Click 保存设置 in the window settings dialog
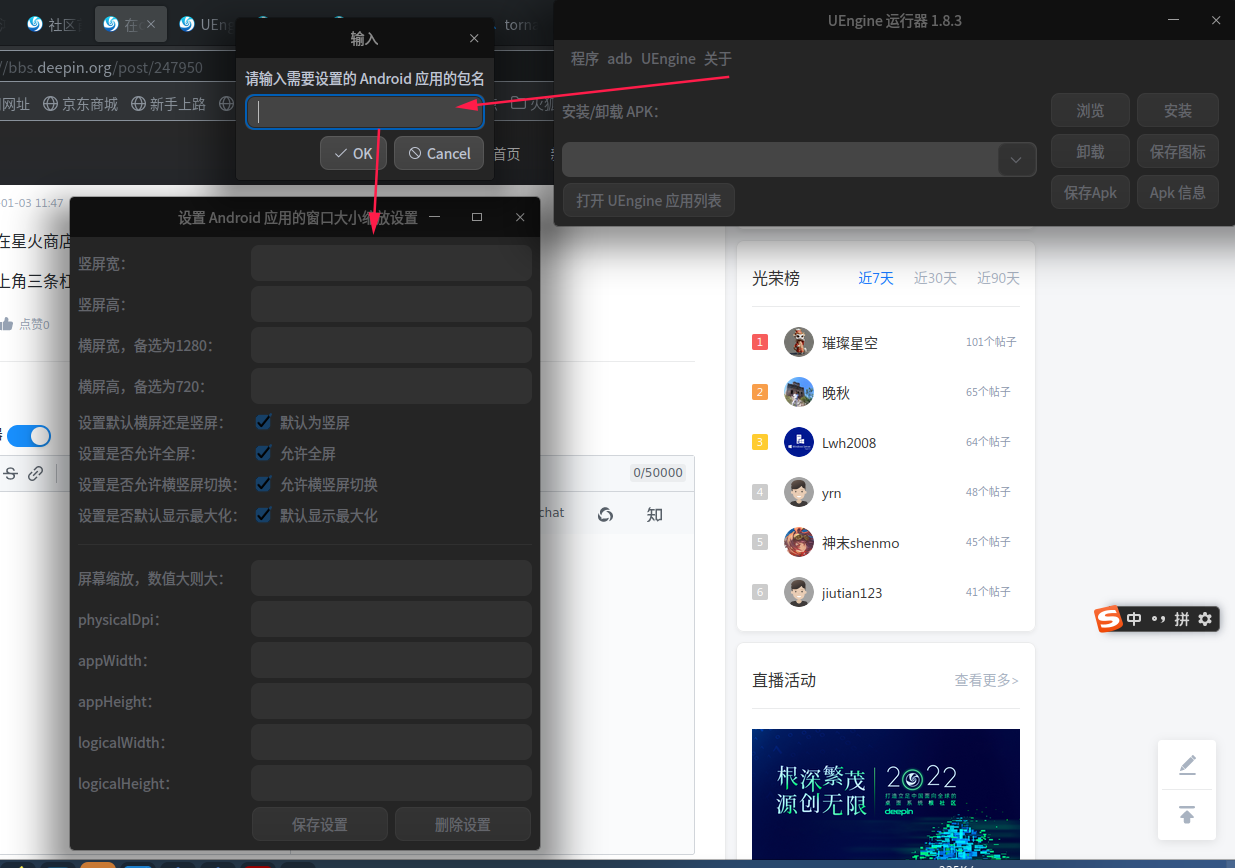Viewport: 1235px width, 868px height. (x=319, y=824)
